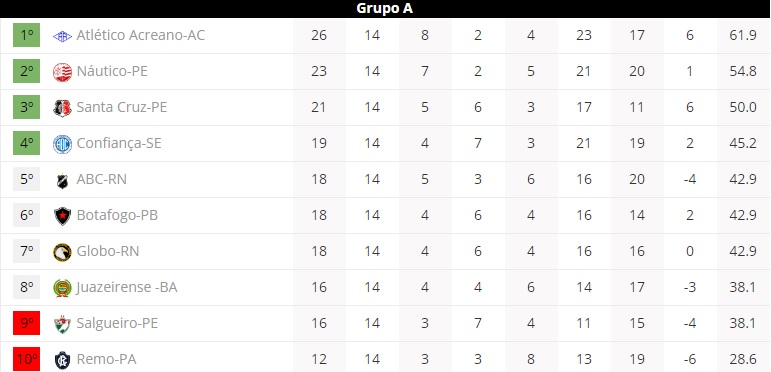Click the green 1º position badge
The width and height of the screenshot is (771, 372).
point(27,35)
